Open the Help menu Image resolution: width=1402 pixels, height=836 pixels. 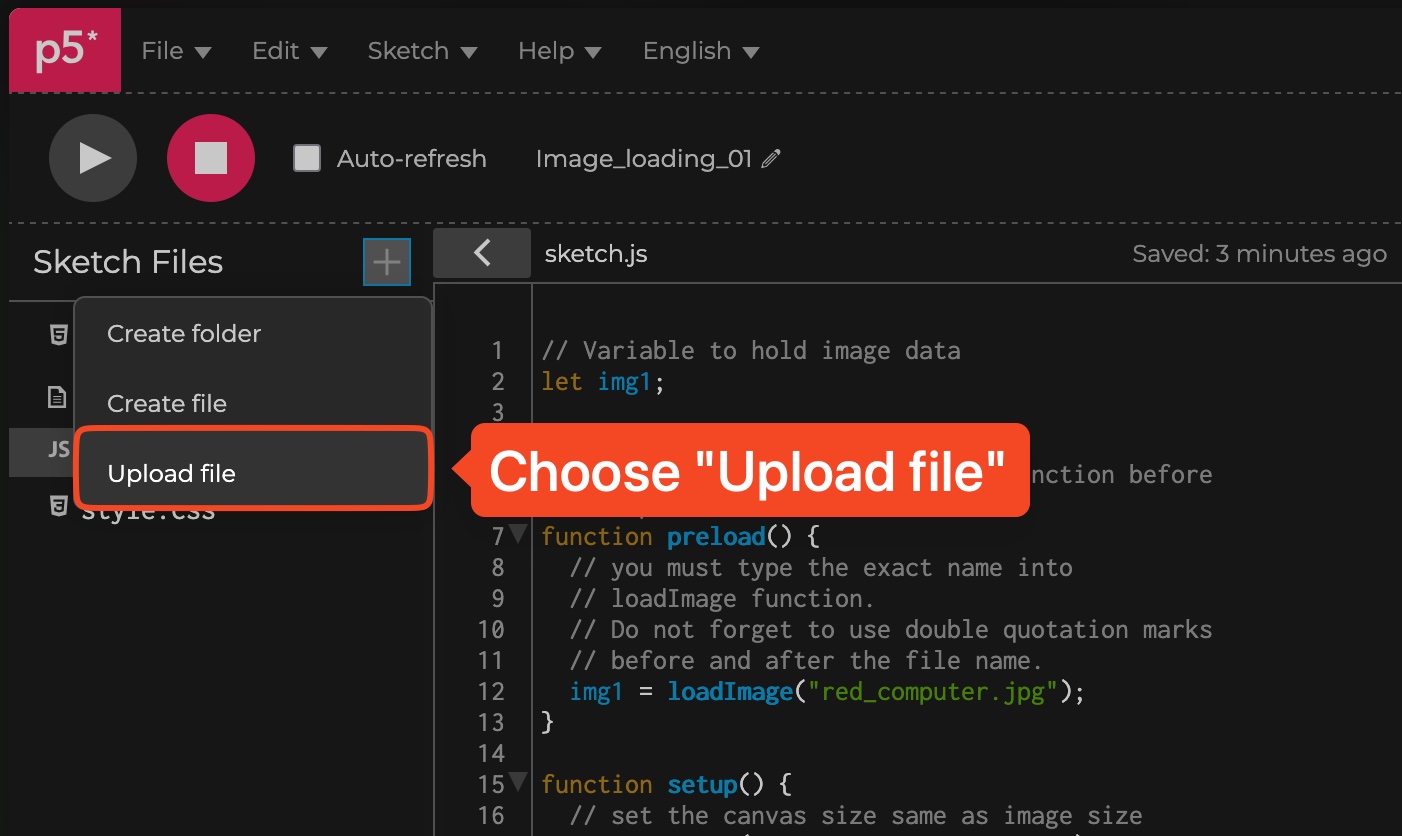click(x=559, y=51)
